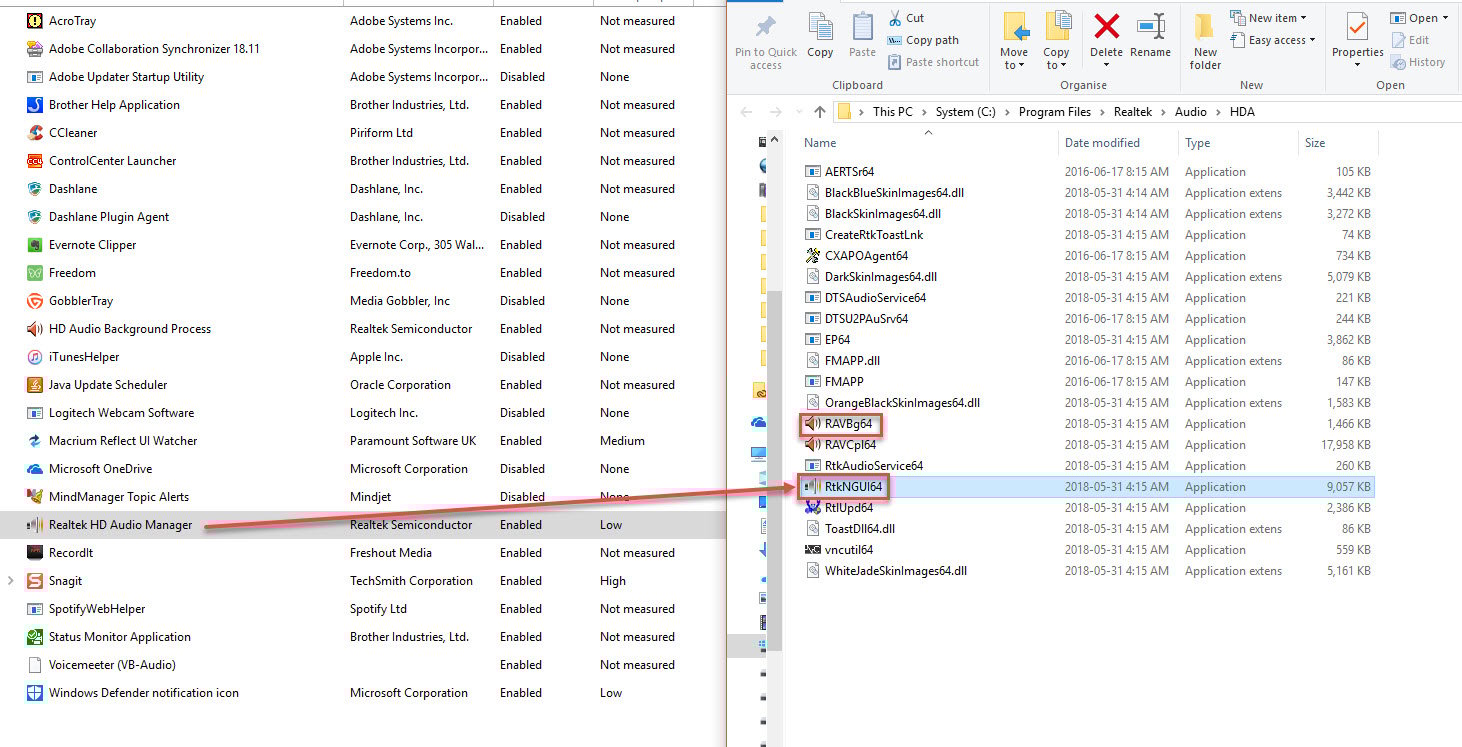Click the Windows Defender notification shield icon
The image size is (1462, 747).
pyautogui.click(x=33, y=693)
